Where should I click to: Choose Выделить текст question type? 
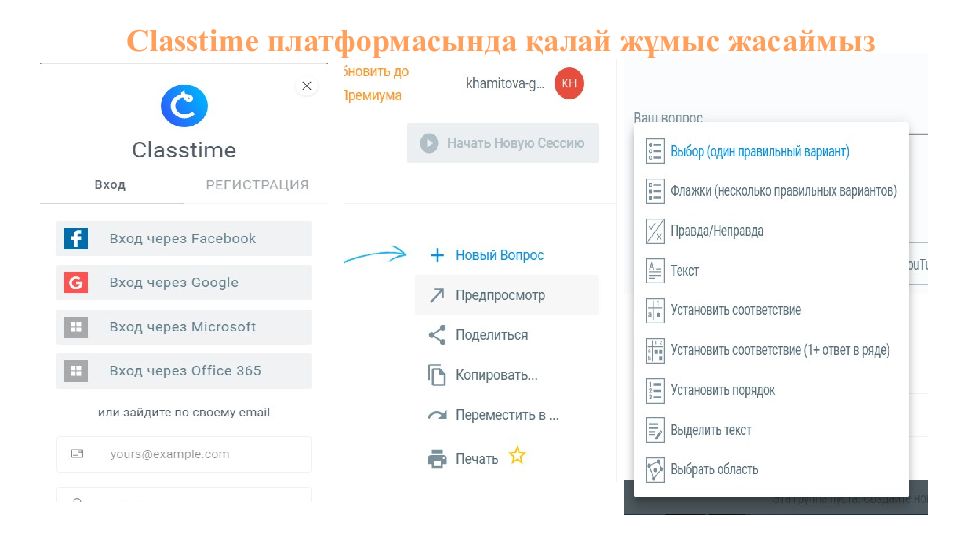710,430
